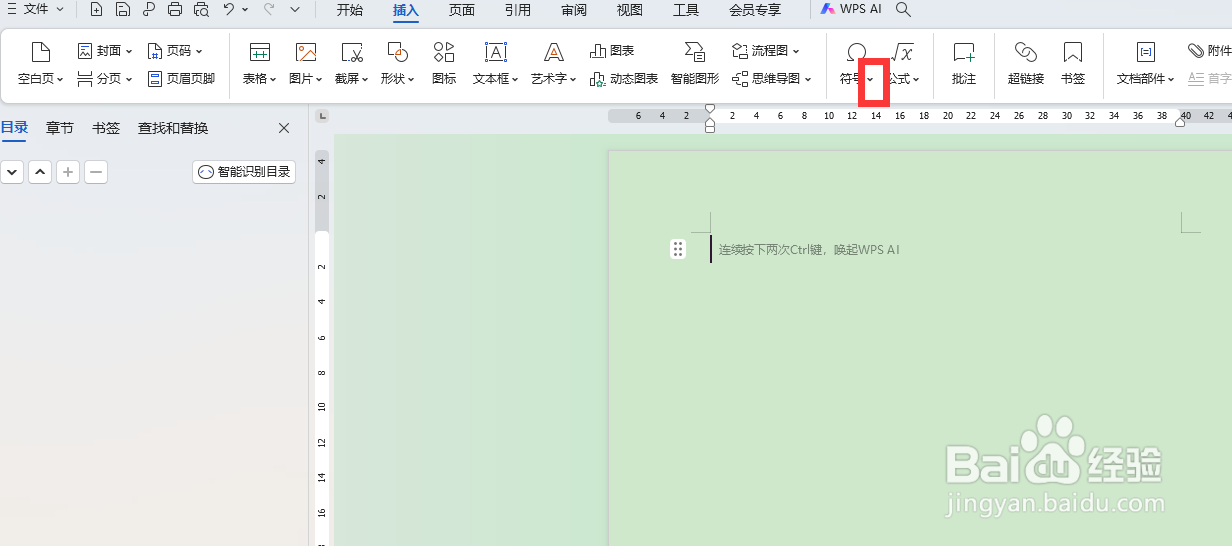Screen dimensions: 1232x546
Task: Click the search magnifier icon
Action: pyautogui.click(x=903, y=10)
